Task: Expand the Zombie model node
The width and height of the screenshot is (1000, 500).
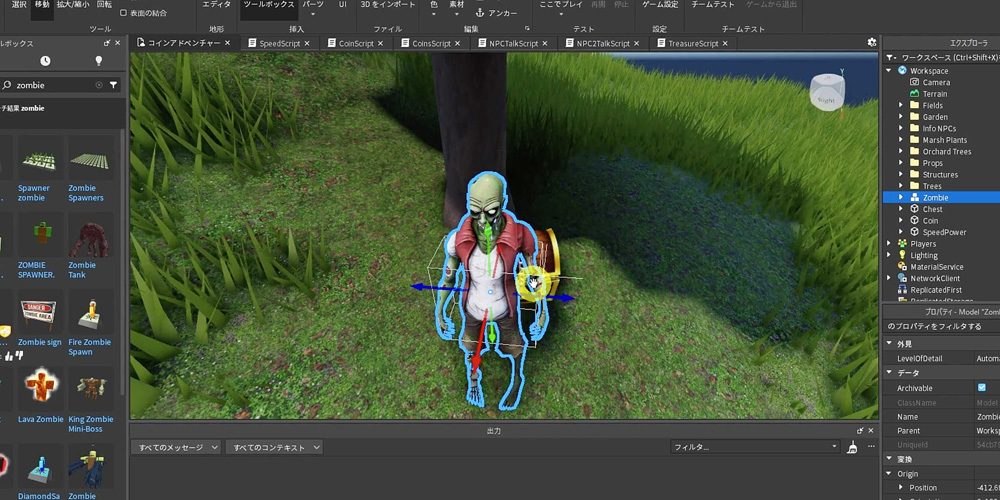Action: (x=901, y=198)
